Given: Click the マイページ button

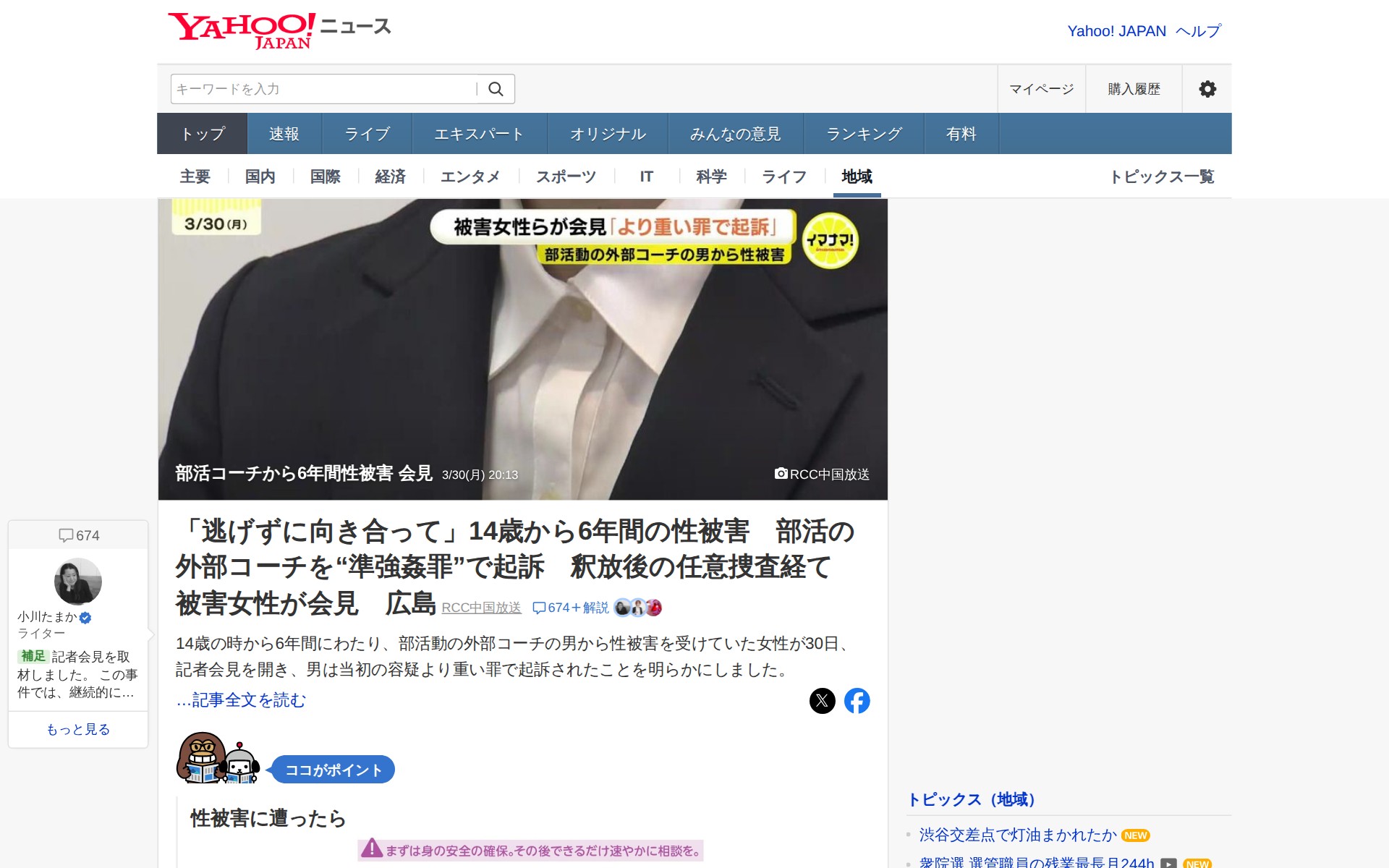Looking at the screenshot, I should [1041, 89].
